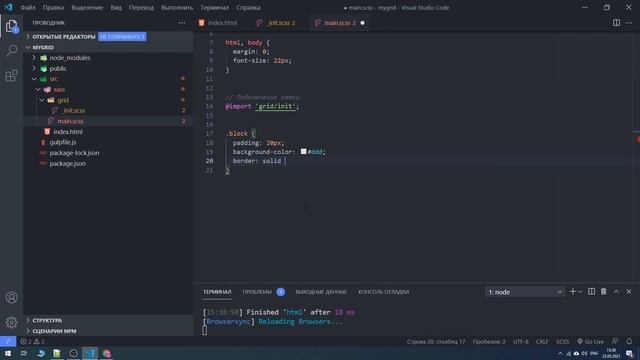
Task: Click the line and column indicator in status bar
Action: point(436,341)
